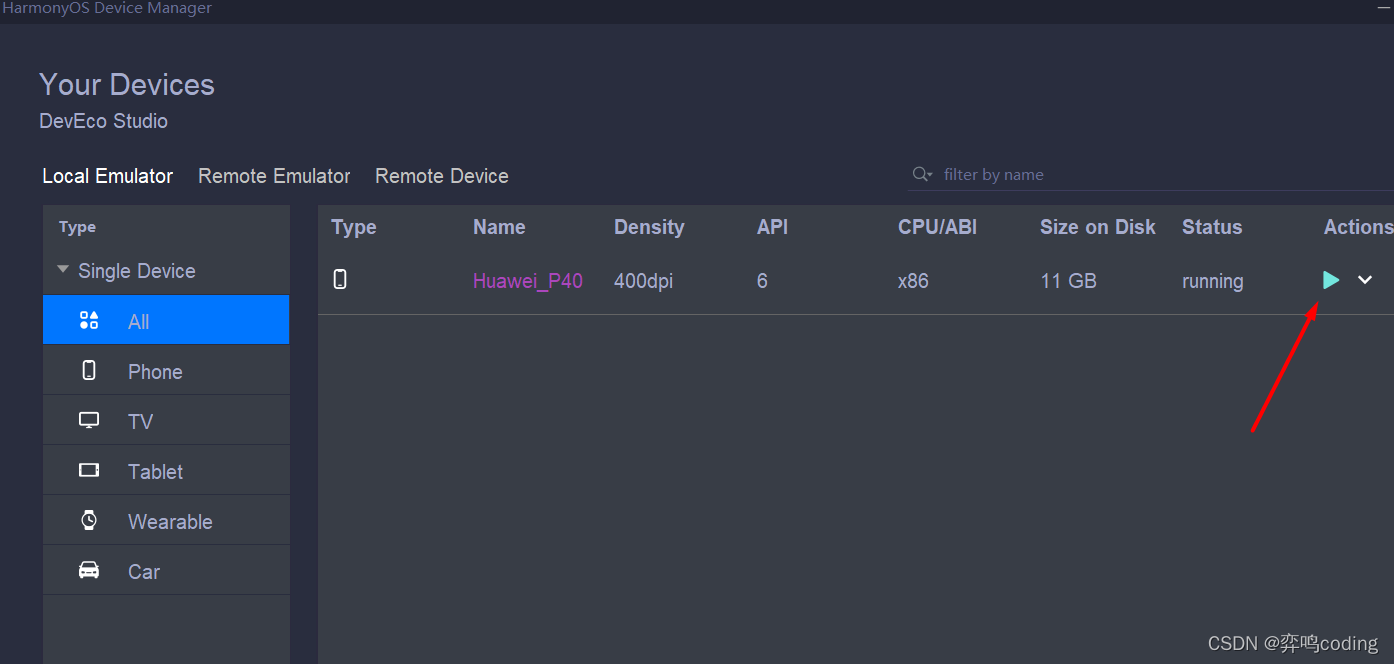Click the phone type icon in device row
Screen dimensions: 1394x664
coord(340,280)
